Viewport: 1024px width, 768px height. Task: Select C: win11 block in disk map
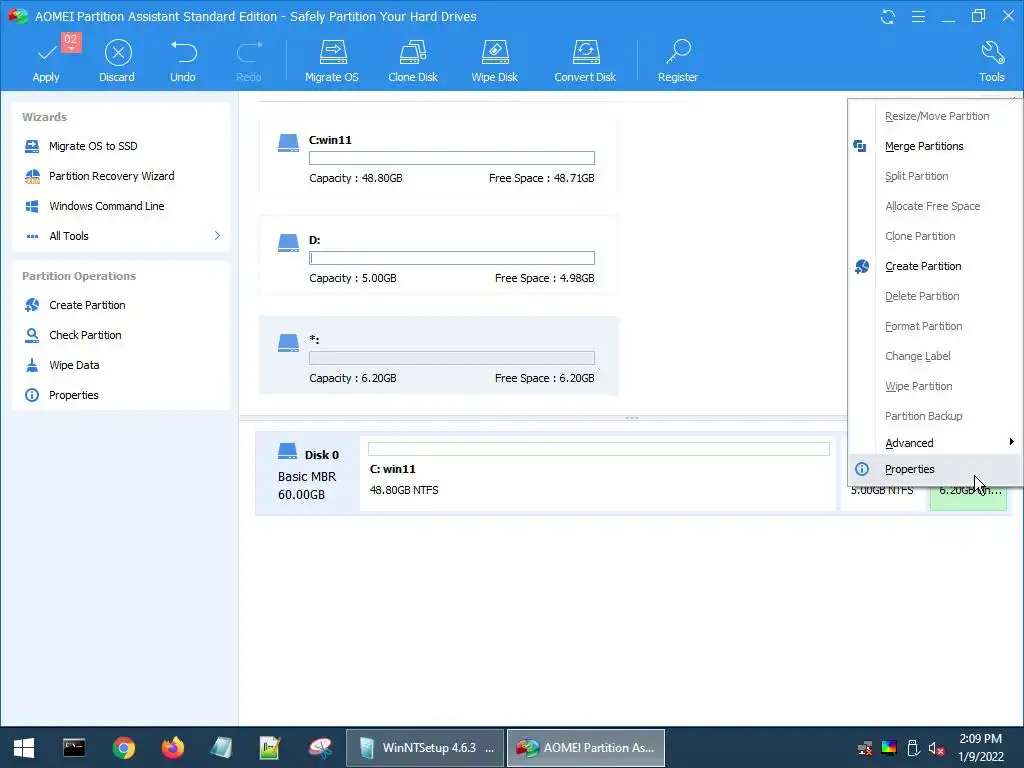point(598,473)
